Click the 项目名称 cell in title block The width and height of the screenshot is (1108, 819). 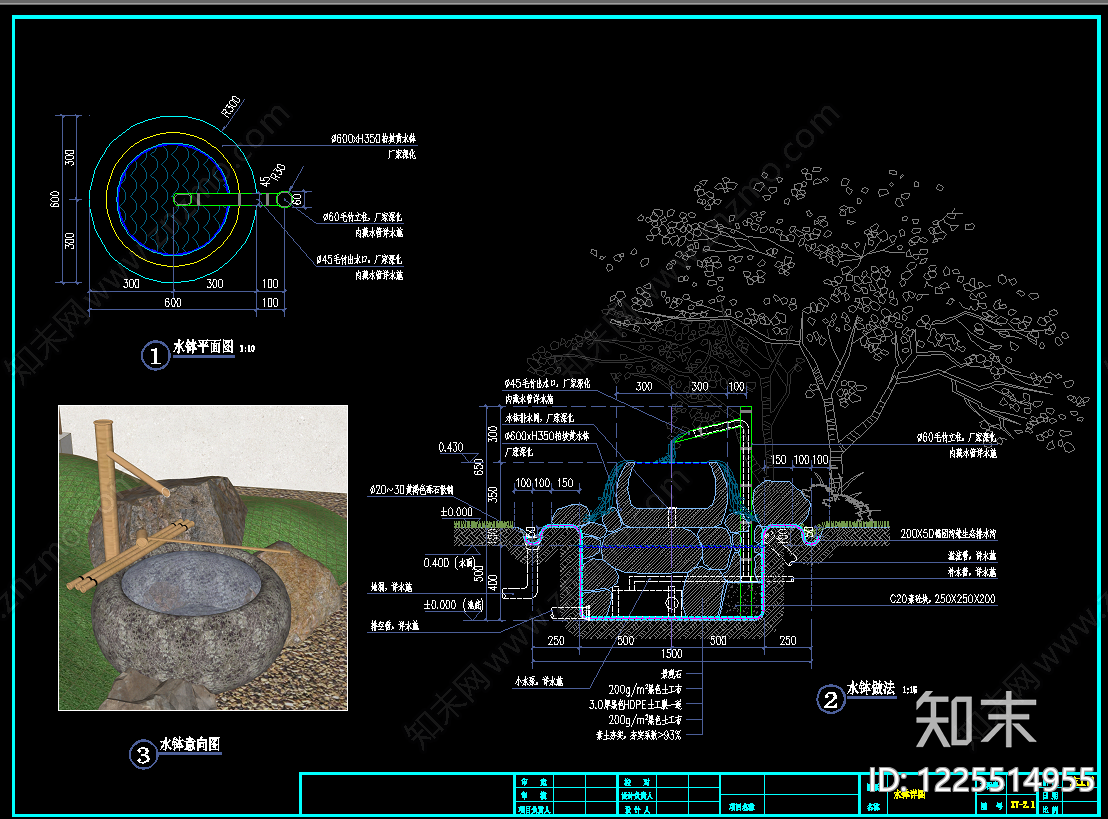(x=742, y=807)
